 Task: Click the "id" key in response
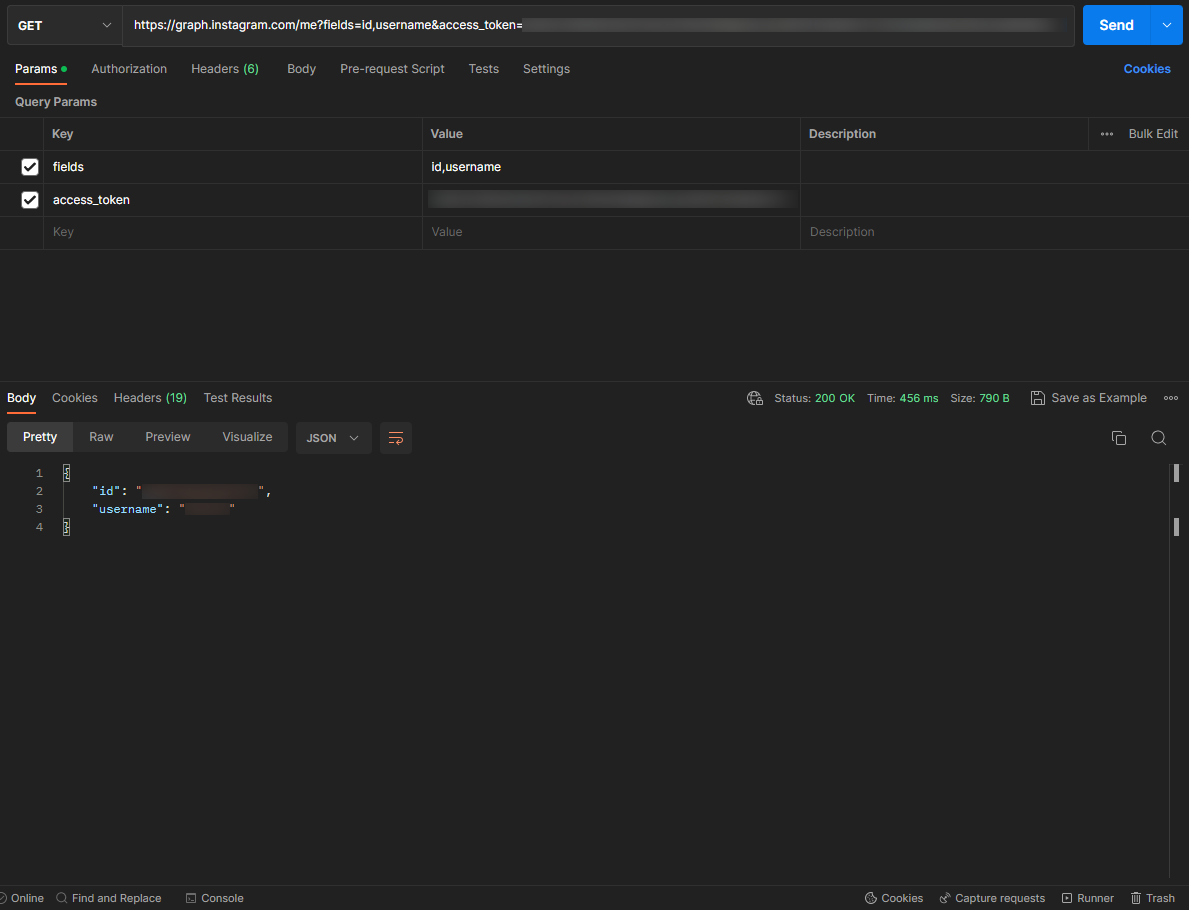pos(106,491)
